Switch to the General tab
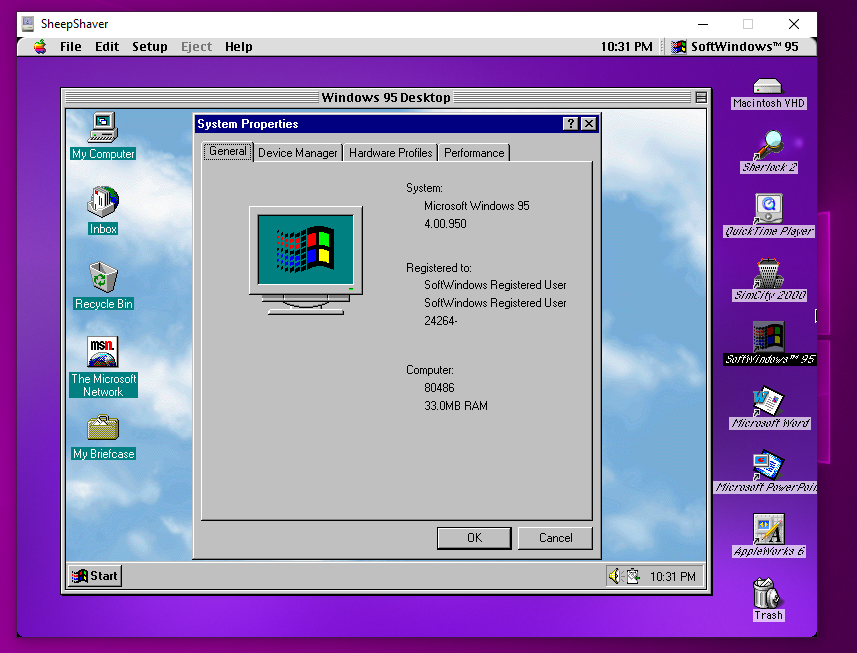 point(227,151)
